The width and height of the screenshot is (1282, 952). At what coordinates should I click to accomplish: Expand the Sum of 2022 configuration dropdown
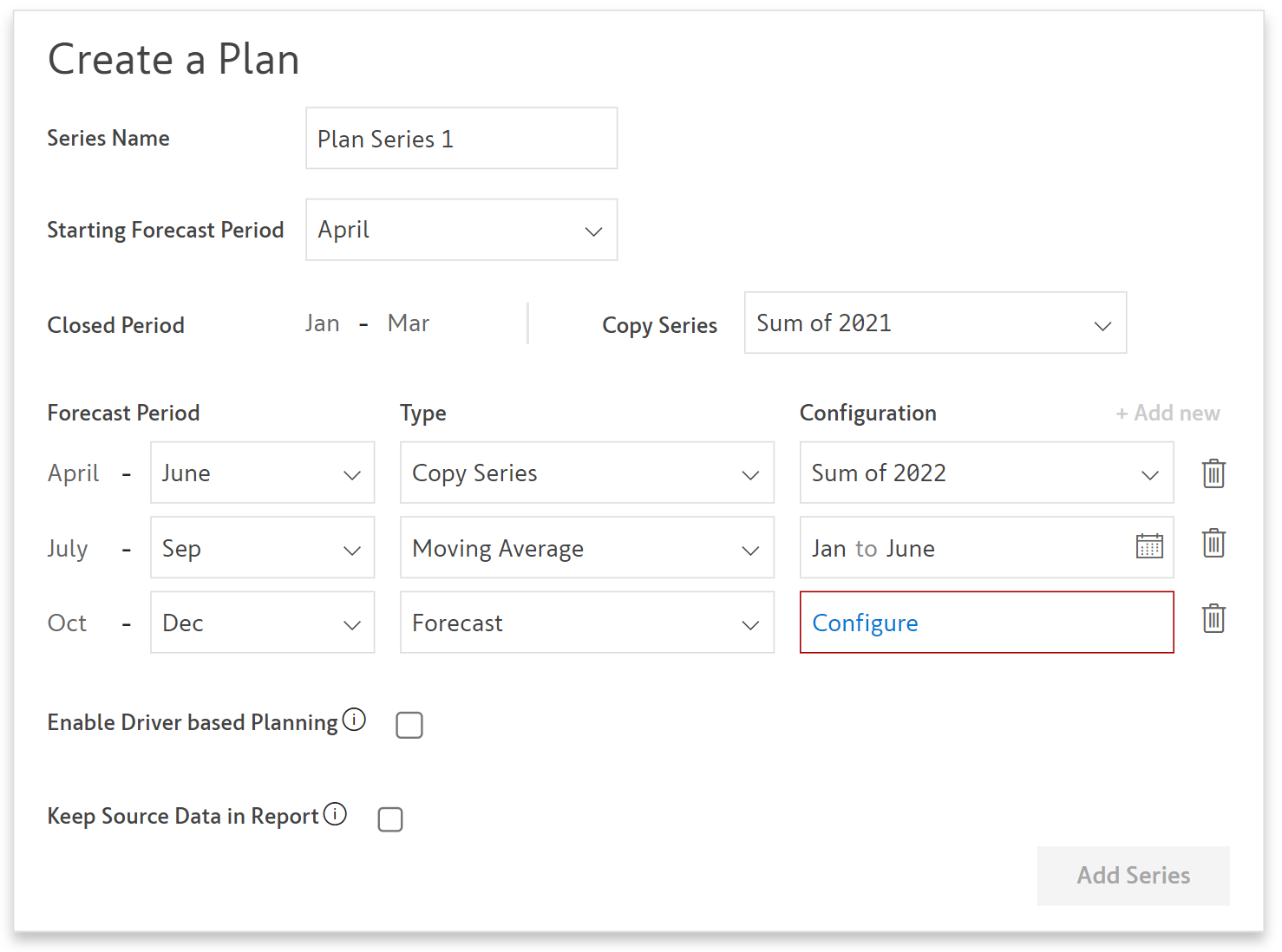click(x=985, y=473)
